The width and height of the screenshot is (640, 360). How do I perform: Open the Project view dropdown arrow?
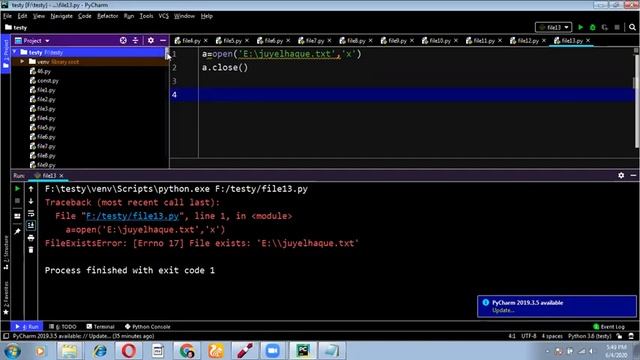pyautogui.click(x=47, y=41)
